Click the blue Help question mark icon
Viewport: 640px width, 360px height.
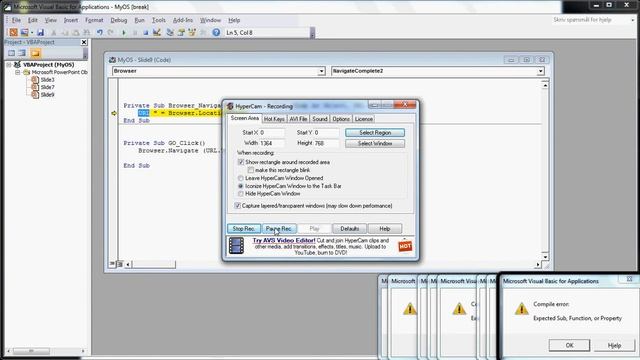coord(216,32)
